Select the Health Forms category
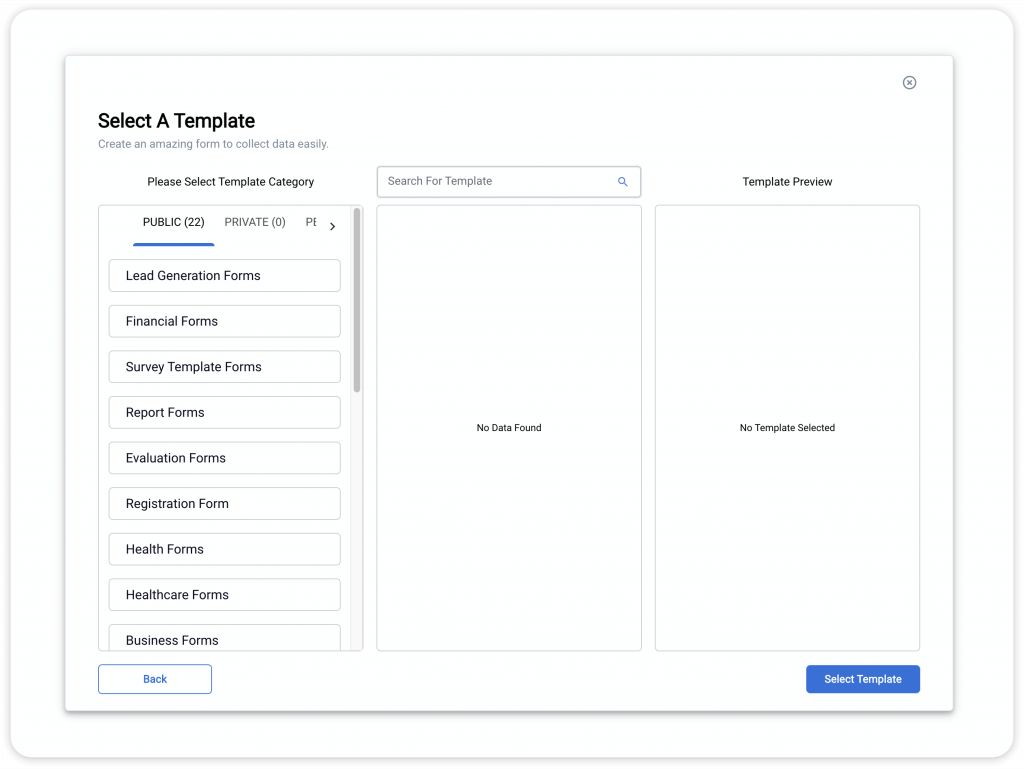 pyautogui.click(x=224, y=549)
